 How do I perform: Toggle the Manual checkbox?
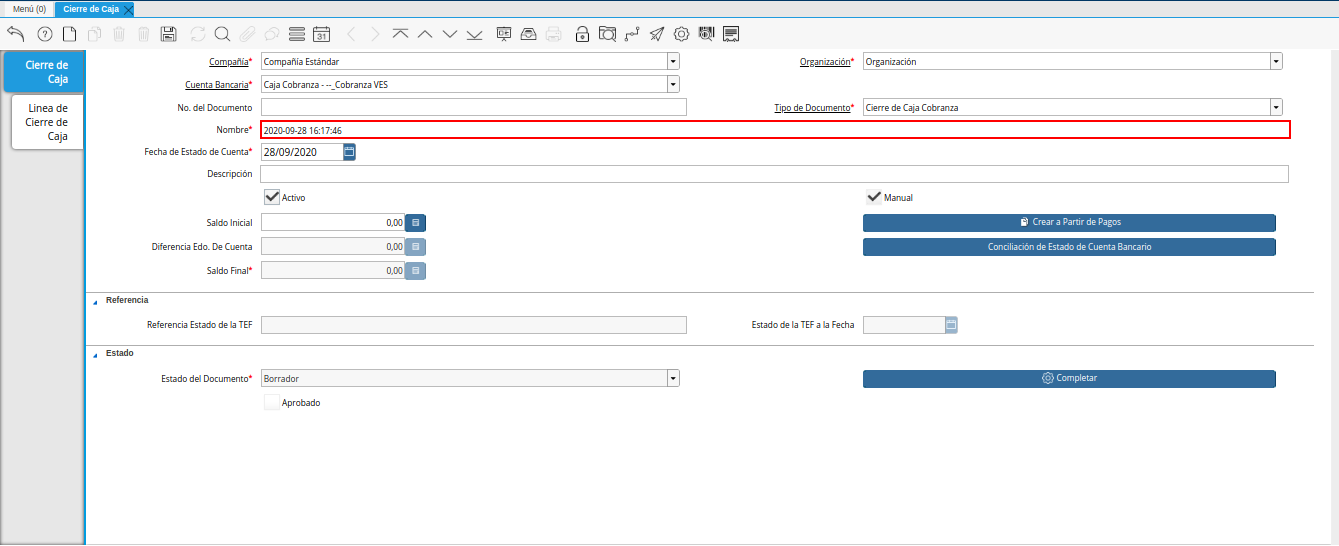click(873, 197)
